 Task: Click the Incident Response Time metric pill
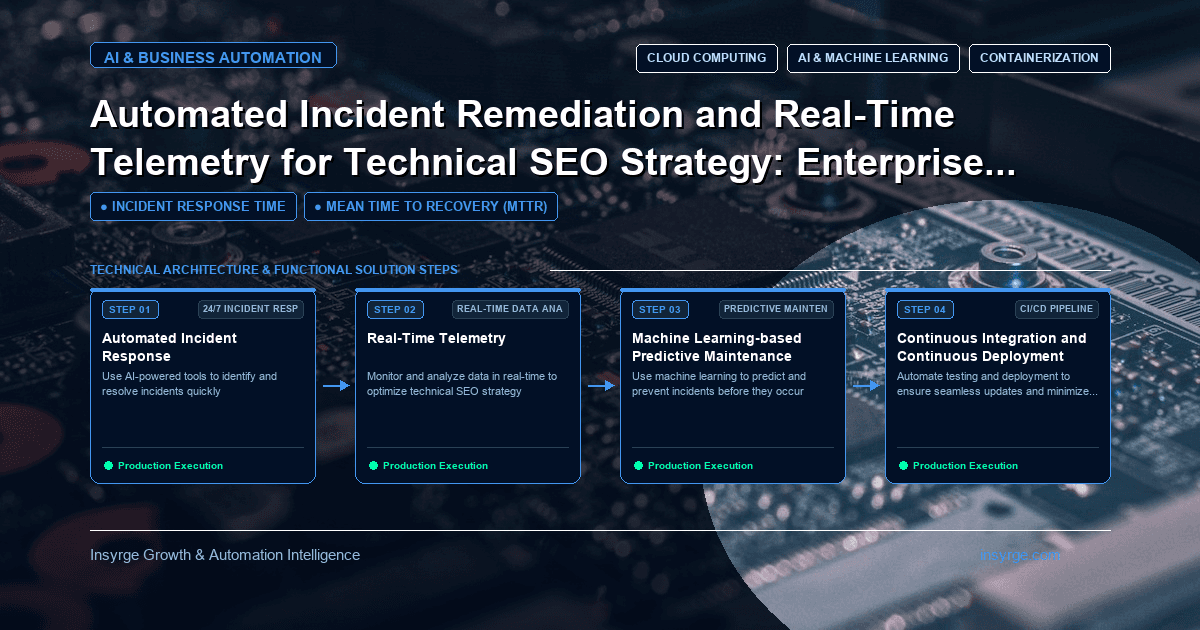coord(193,207)
